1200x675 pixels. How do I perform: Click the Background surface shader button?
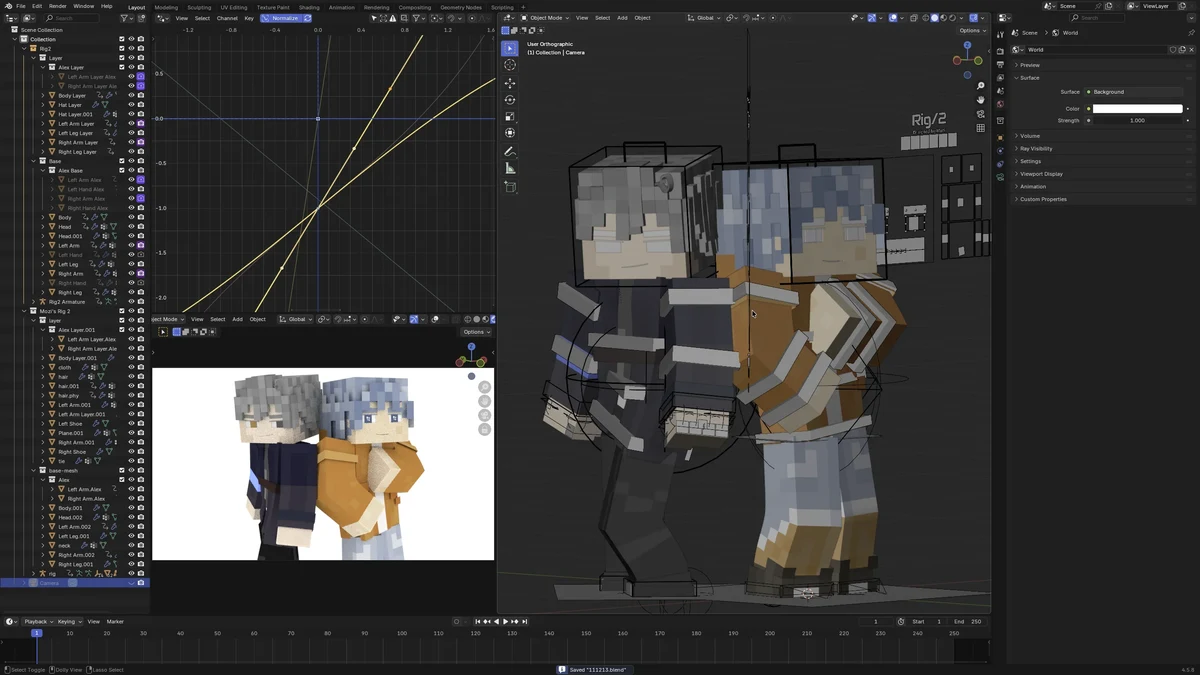1135,92
